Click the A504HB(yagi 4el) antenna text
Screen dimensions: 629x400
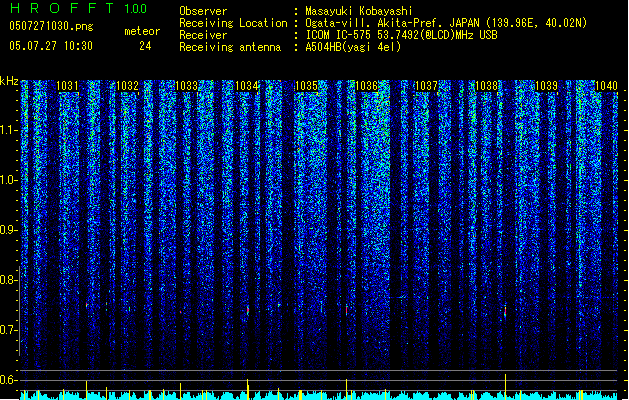click(x=353, y=47)
